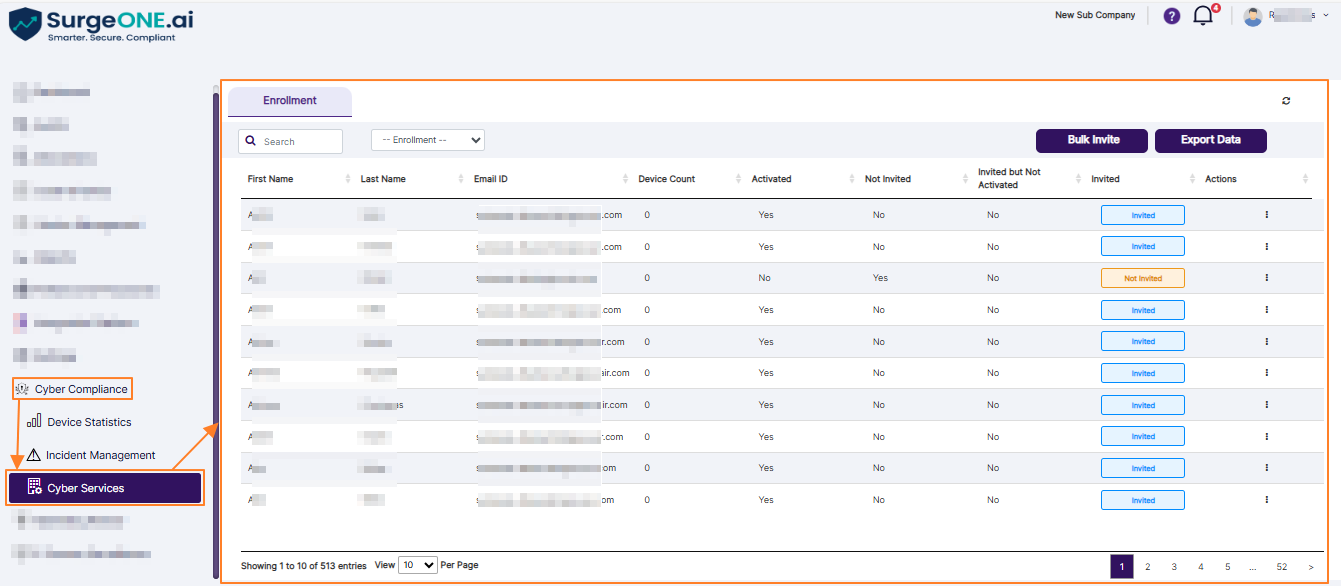The width and height of the screenshot is (1341, 586).
Task: Go to page 2 of entries
Action: click(1148, 567)
